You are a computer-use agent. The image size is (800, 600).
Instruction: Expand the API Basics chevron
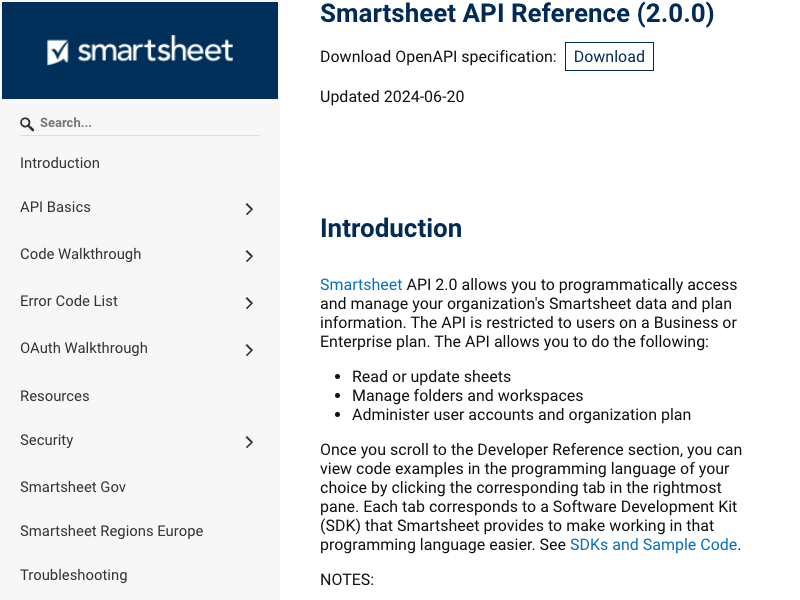(x=249, y=209)
